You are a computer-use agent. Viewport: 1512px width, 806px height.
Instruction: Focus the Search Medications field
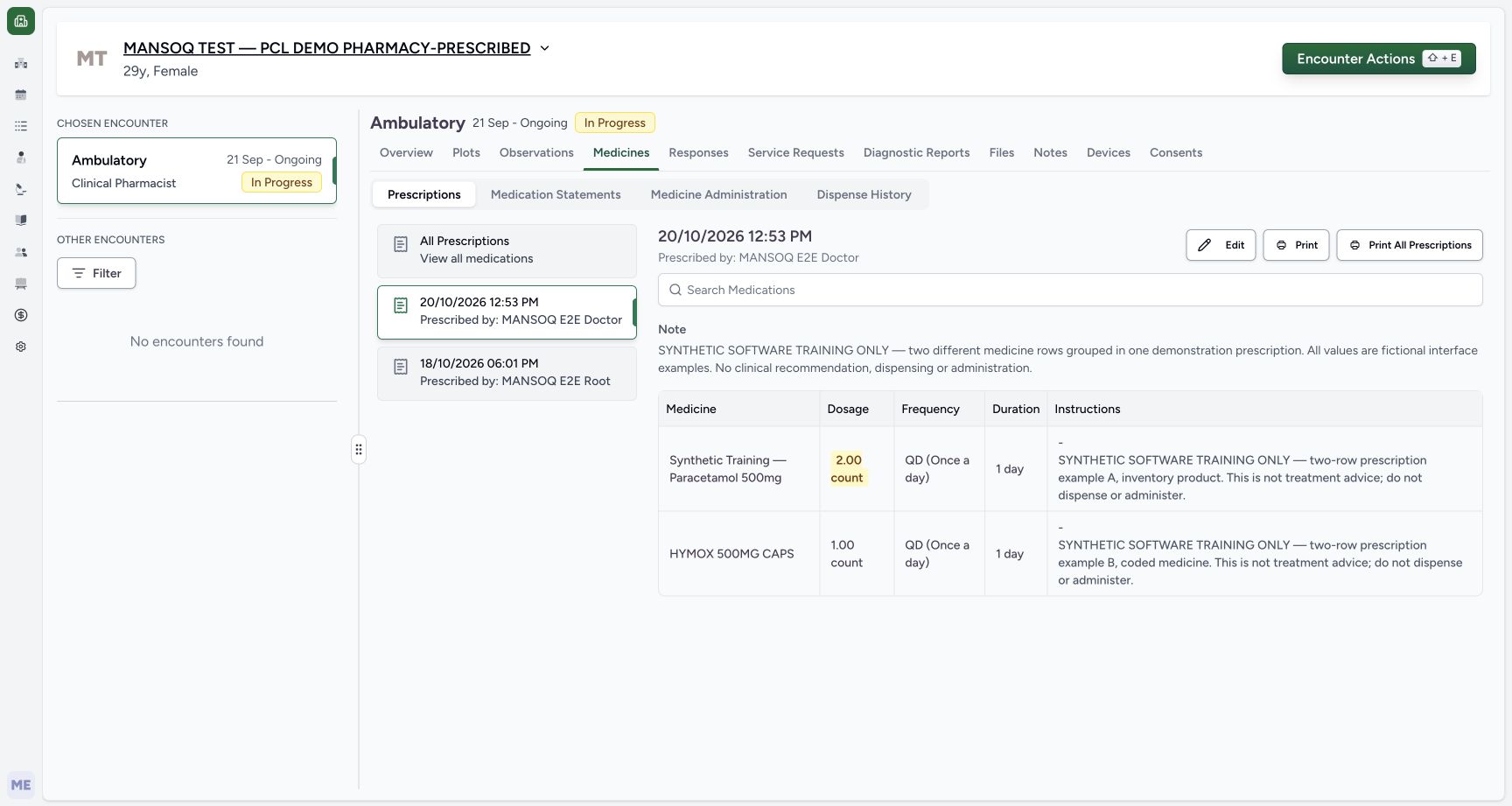[x=1070, y=290]
